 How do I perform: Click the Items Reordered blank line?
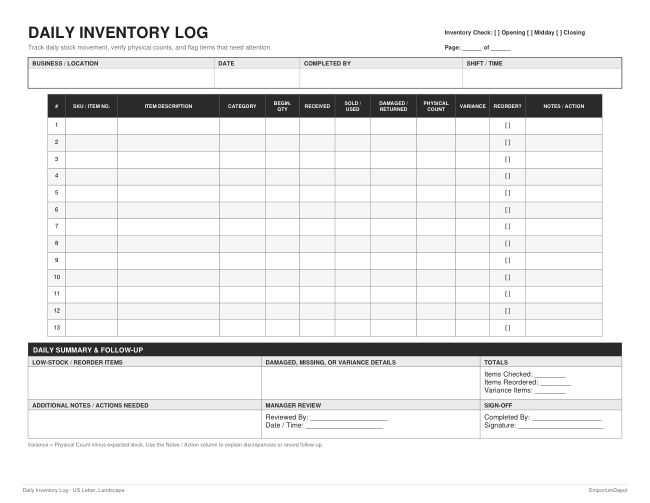point(555,384)
